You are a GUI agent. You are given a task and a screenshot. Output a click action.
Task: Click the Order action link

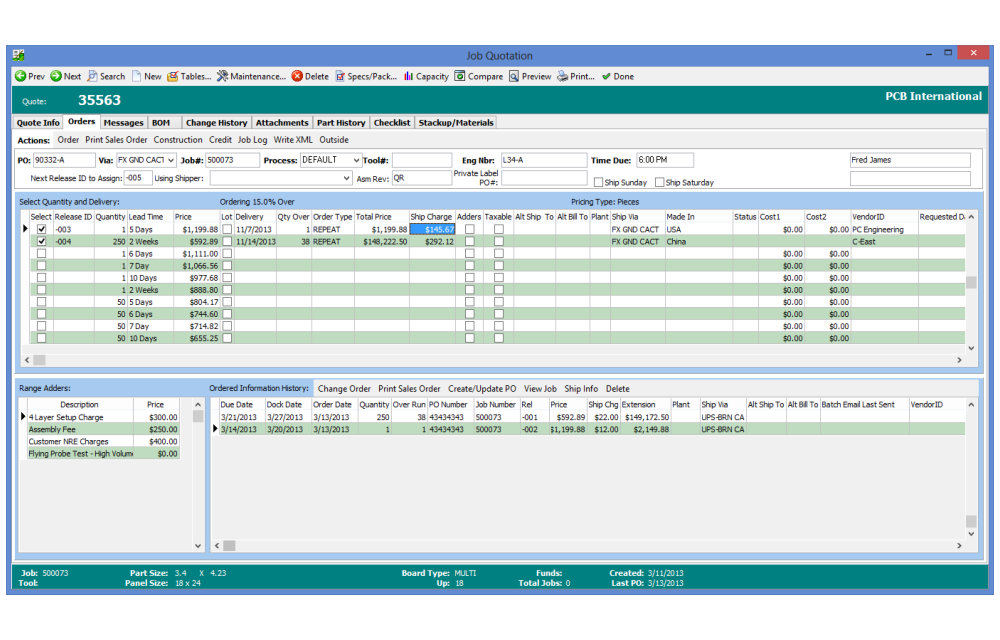tap(68, 140)
